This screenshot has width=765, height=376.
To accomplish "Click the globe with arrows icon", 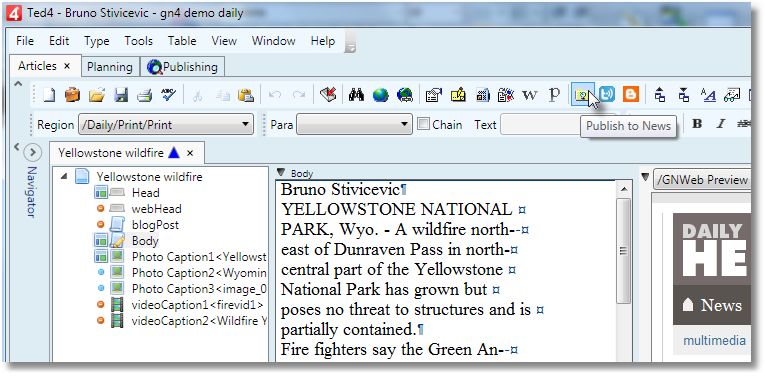I will pos(405,95).
